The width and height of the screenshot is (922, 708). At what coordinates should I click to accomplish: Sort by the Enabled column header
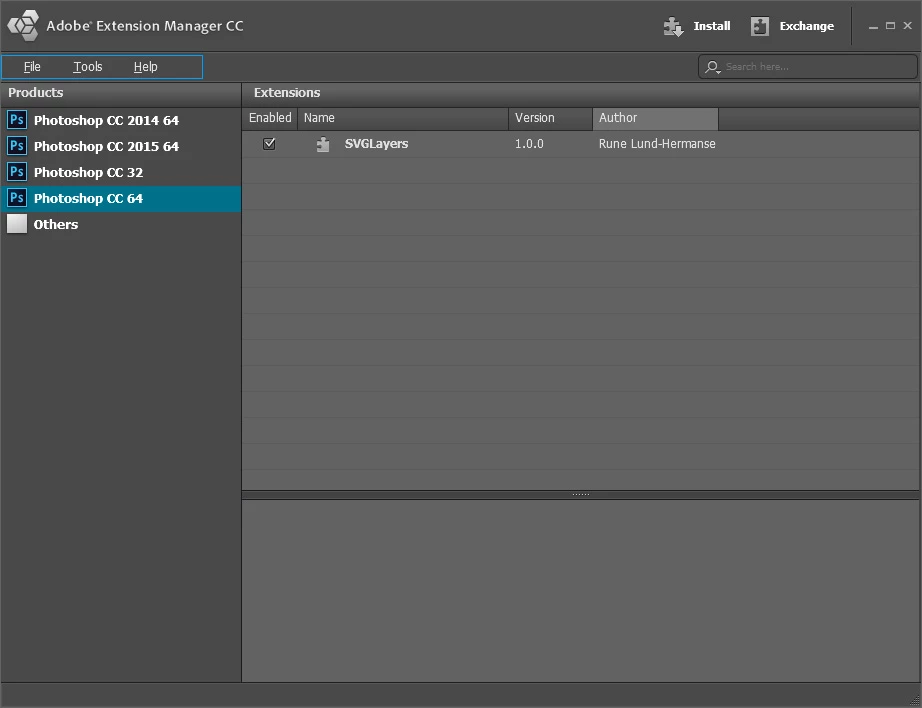tap(270, 118)
